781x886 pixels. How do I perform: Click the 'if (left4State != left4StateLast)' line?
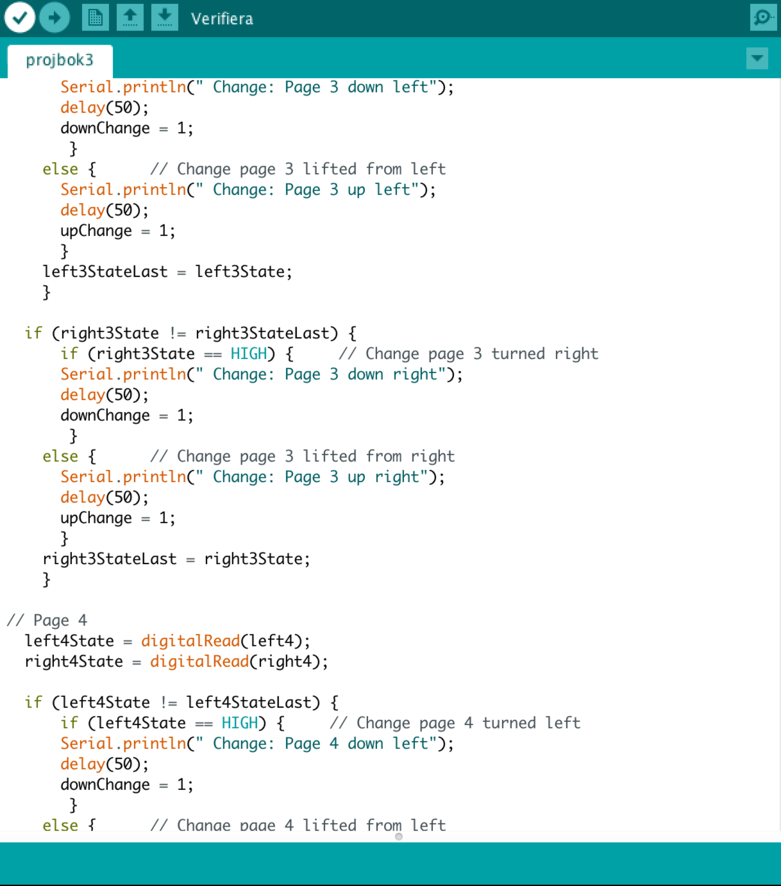tap(181, 703)
